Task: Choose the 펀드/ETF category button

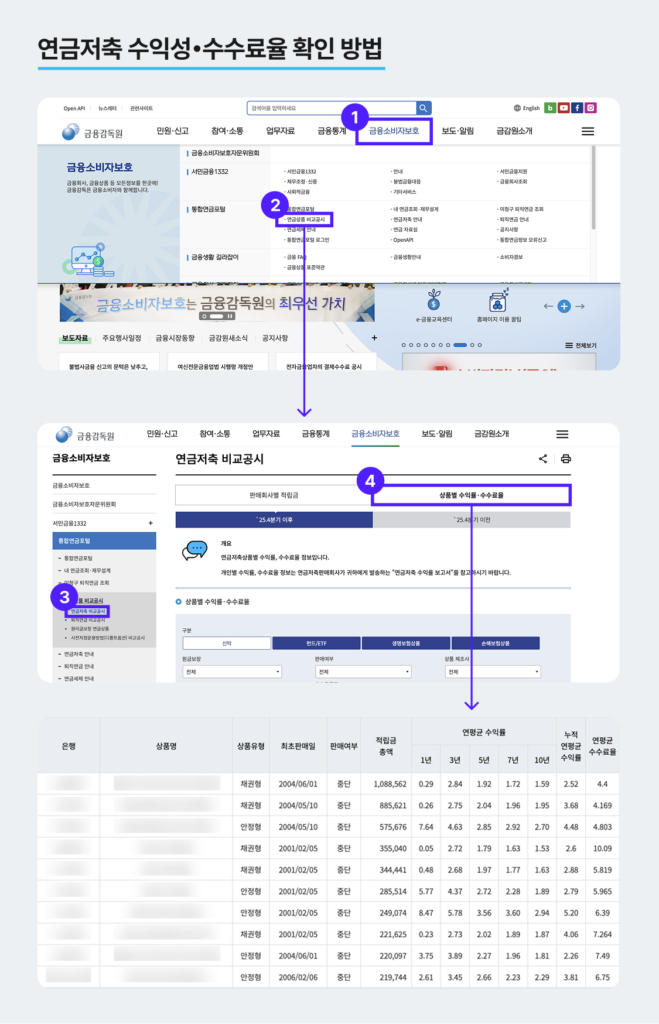Action: point(316,643)
